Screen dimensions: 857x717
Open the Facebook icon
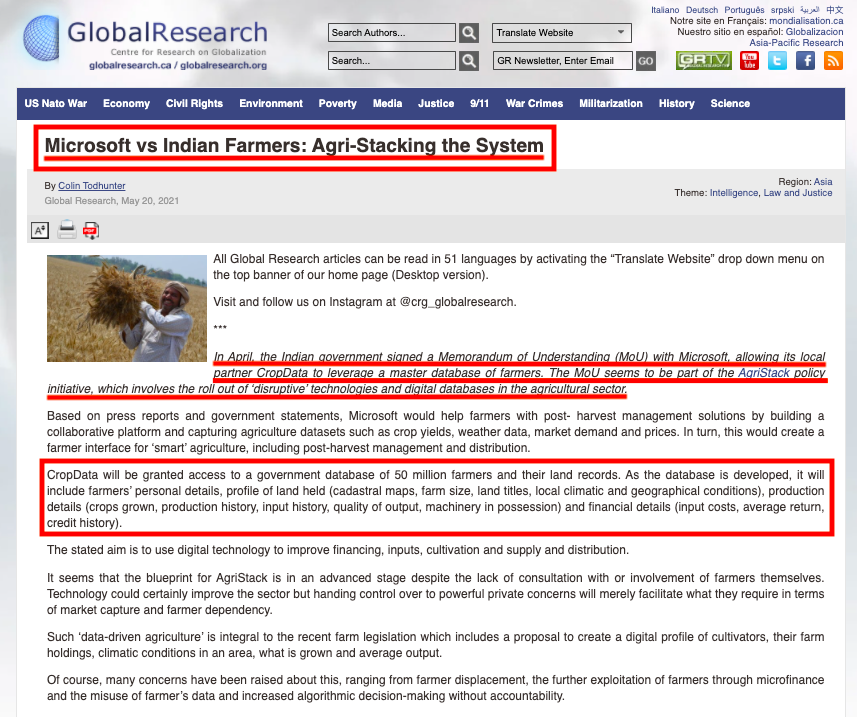pyautogui.click(x=806, y=60)
